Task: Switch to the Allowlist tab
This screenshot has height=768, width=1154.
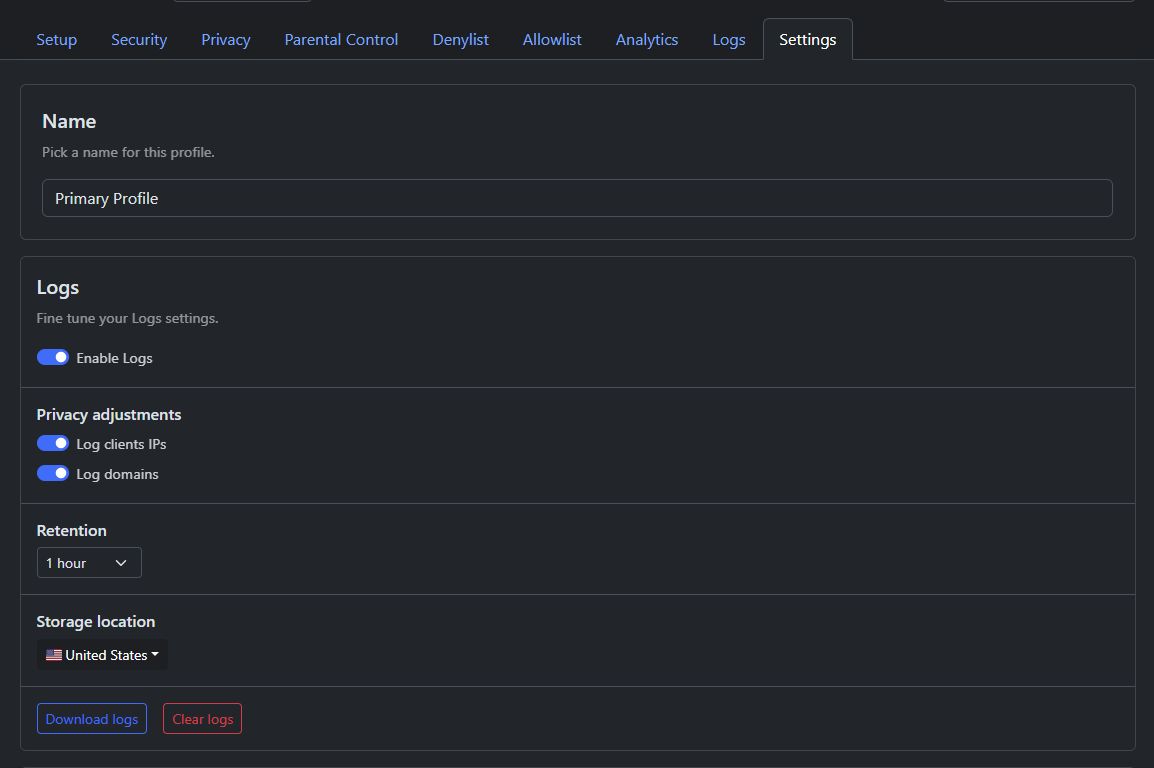Action: point(552,40)
